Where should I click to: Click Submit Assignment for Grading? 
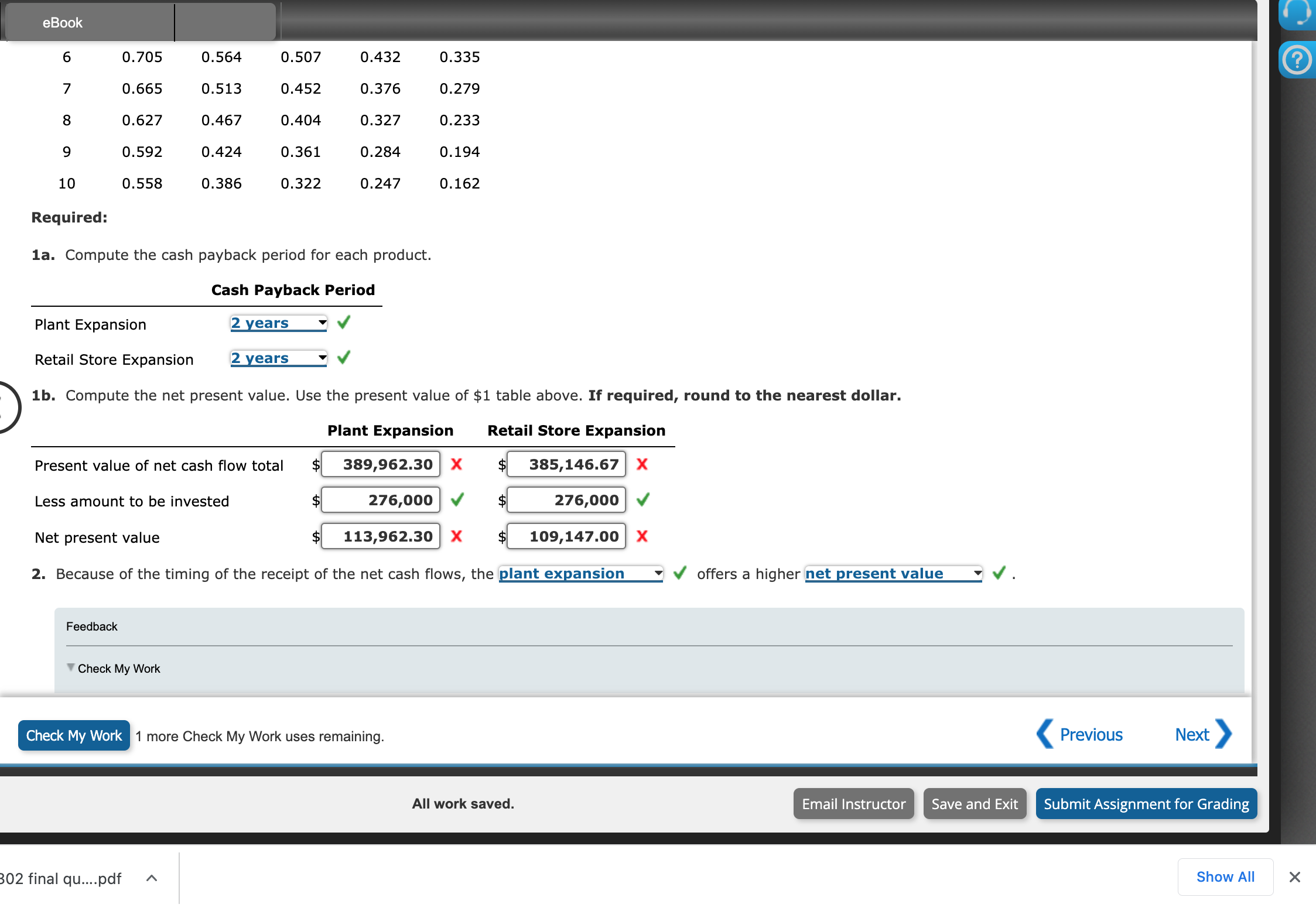coord(1145,803)
